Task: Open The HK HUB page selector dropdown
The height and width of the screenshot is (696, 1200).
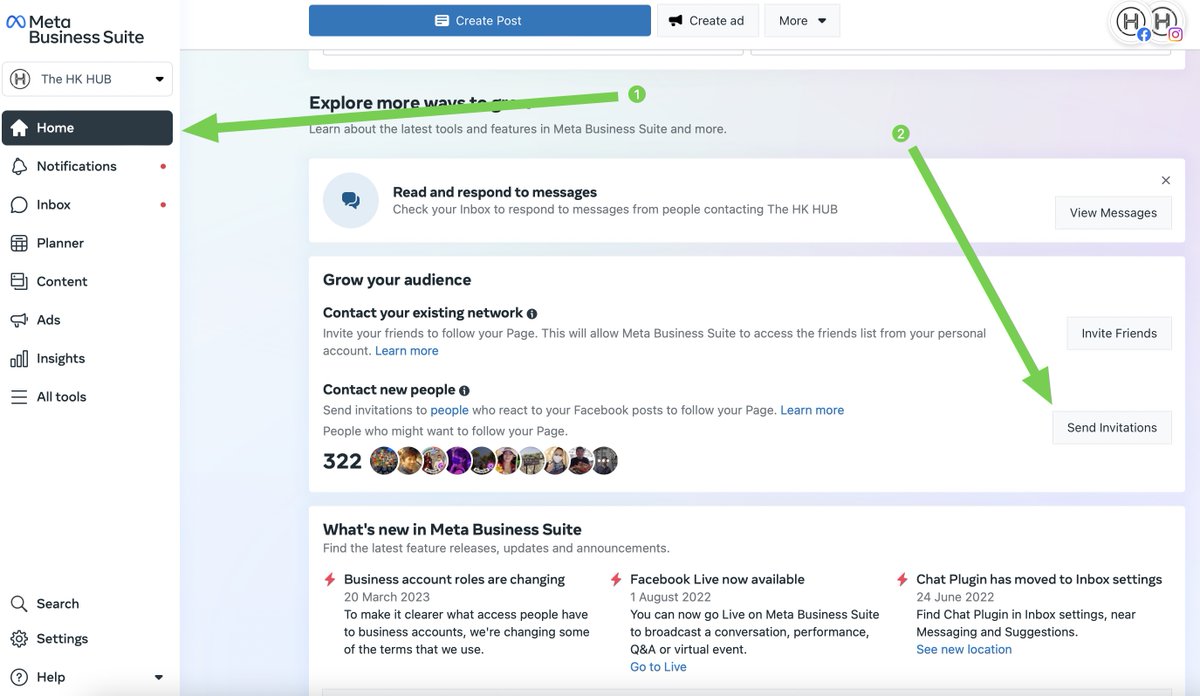Action: click(88, 78)
